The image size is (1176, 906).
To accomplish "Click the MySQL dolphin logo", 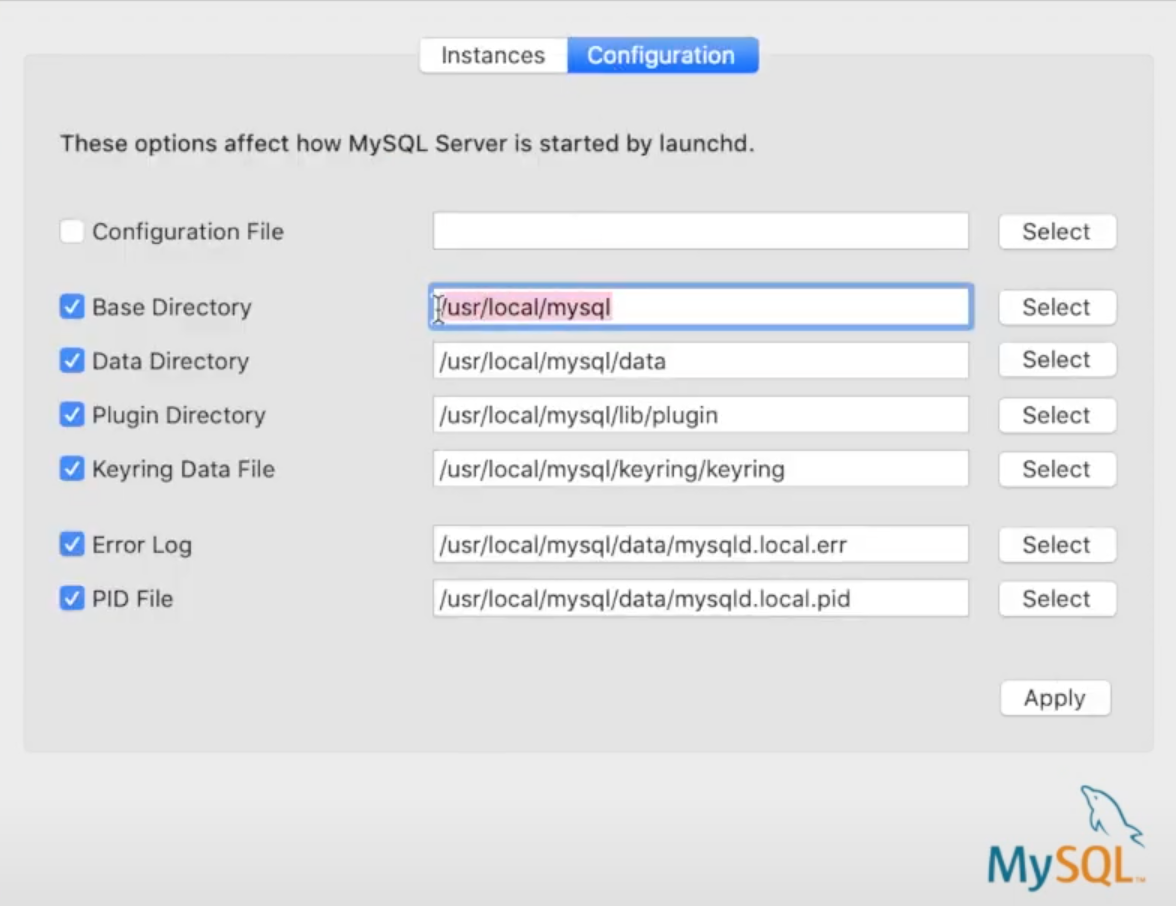I will 1066,837.
